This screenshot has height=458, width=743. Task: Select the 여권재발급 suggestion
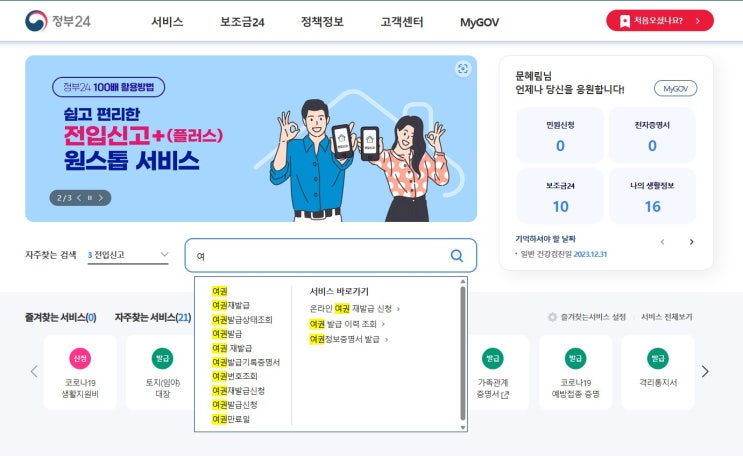(x=231, y=305)
